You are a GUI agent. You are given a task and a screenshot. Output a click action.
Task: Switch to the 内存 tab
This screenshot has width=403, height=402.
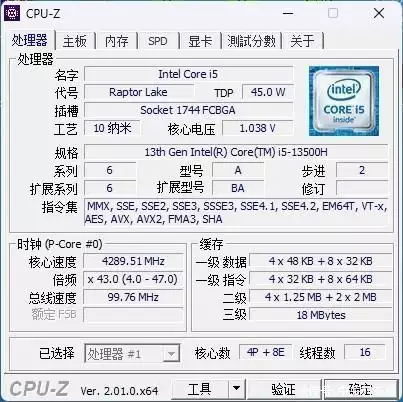[x=116, y=41]
